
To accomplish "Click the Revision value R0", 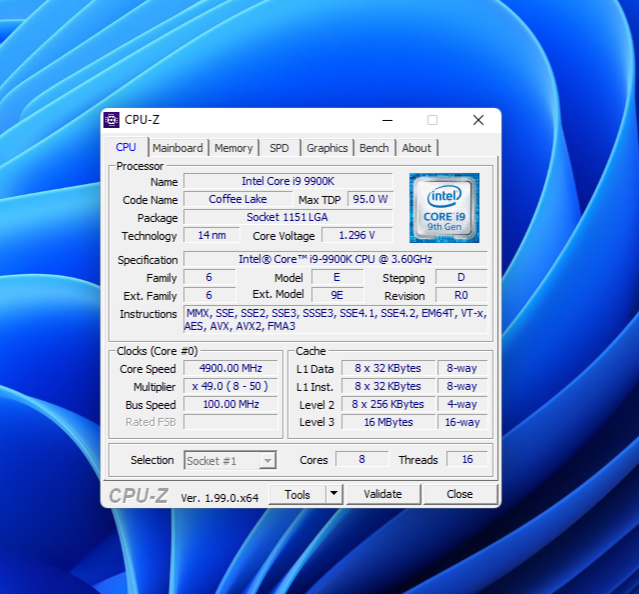I will pyautogui.click(x=461, y=295).
